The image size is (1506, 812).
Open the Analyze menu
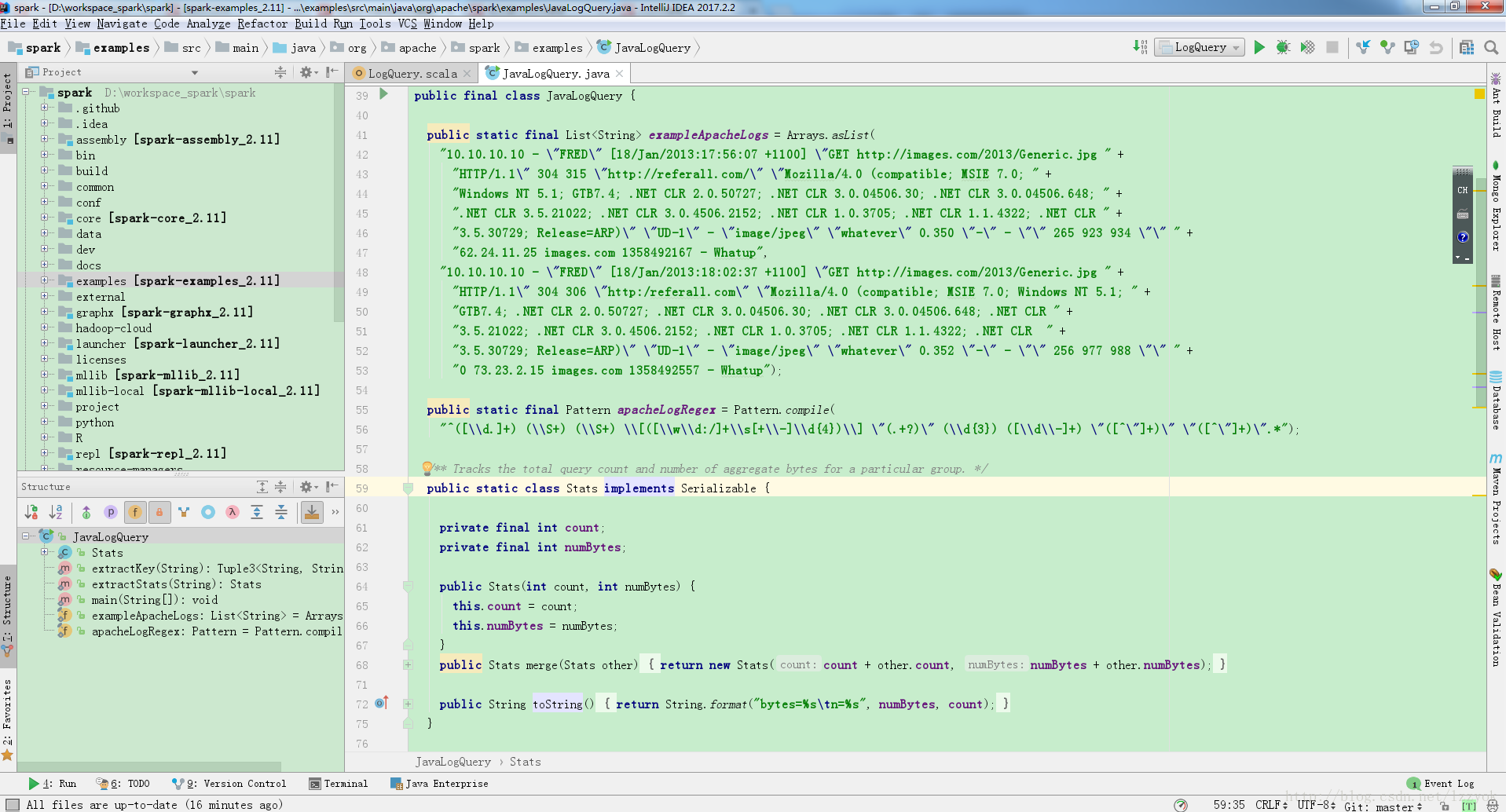point(208,24)
